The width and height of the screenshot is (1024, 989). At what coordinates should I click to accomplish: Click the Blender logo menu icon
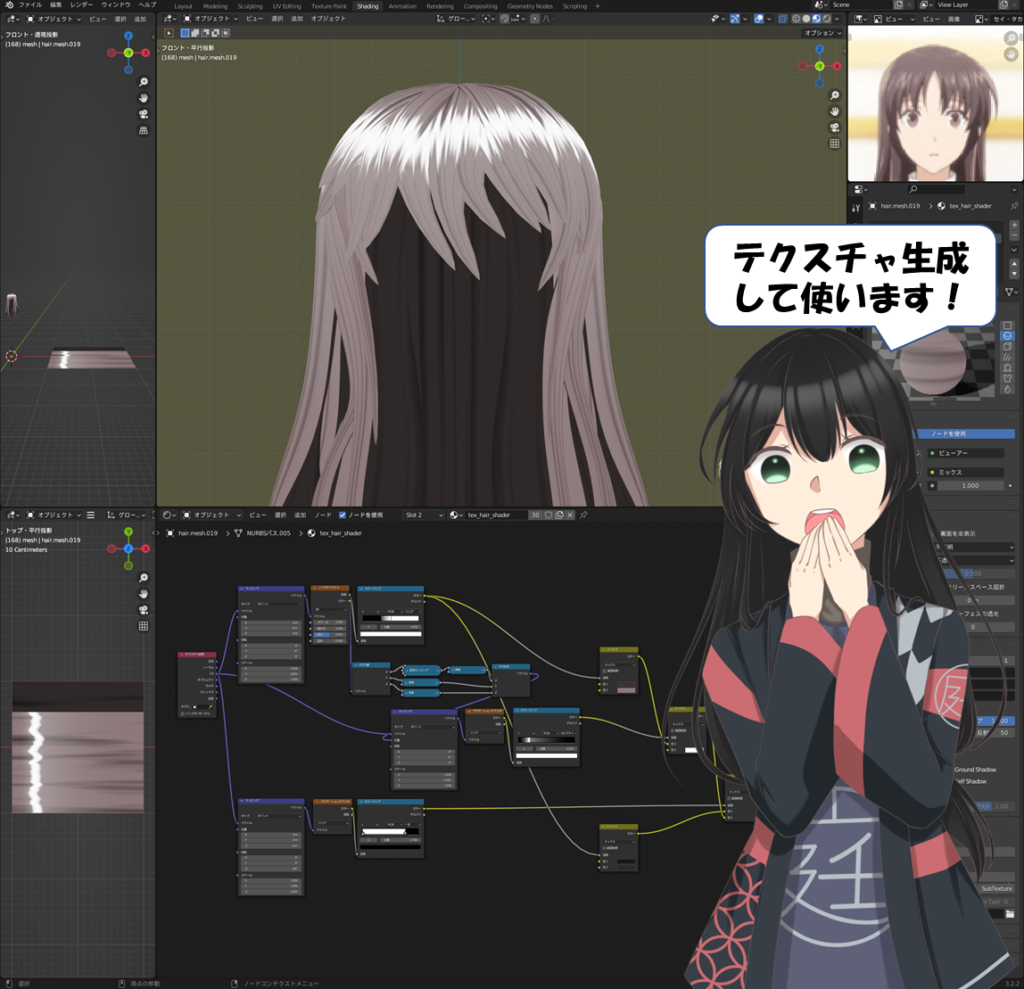(8, 5)
